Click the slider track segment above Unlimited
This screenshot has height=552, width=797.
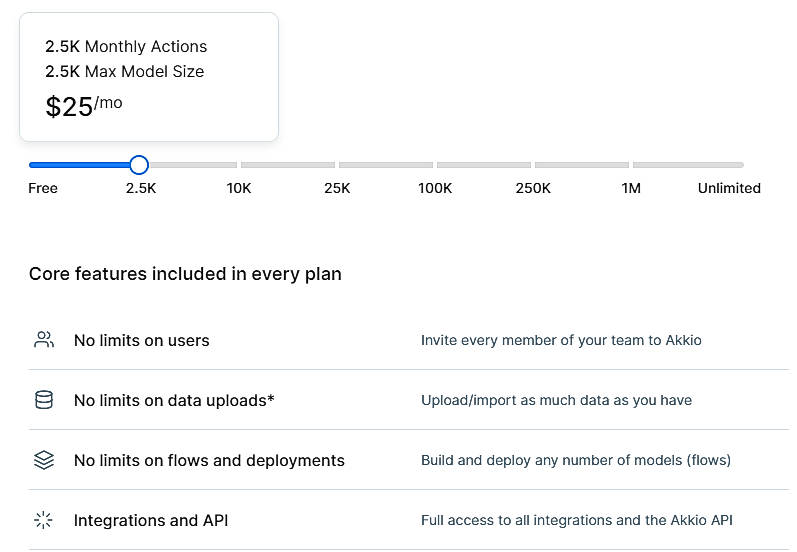[x=688, y=165]
